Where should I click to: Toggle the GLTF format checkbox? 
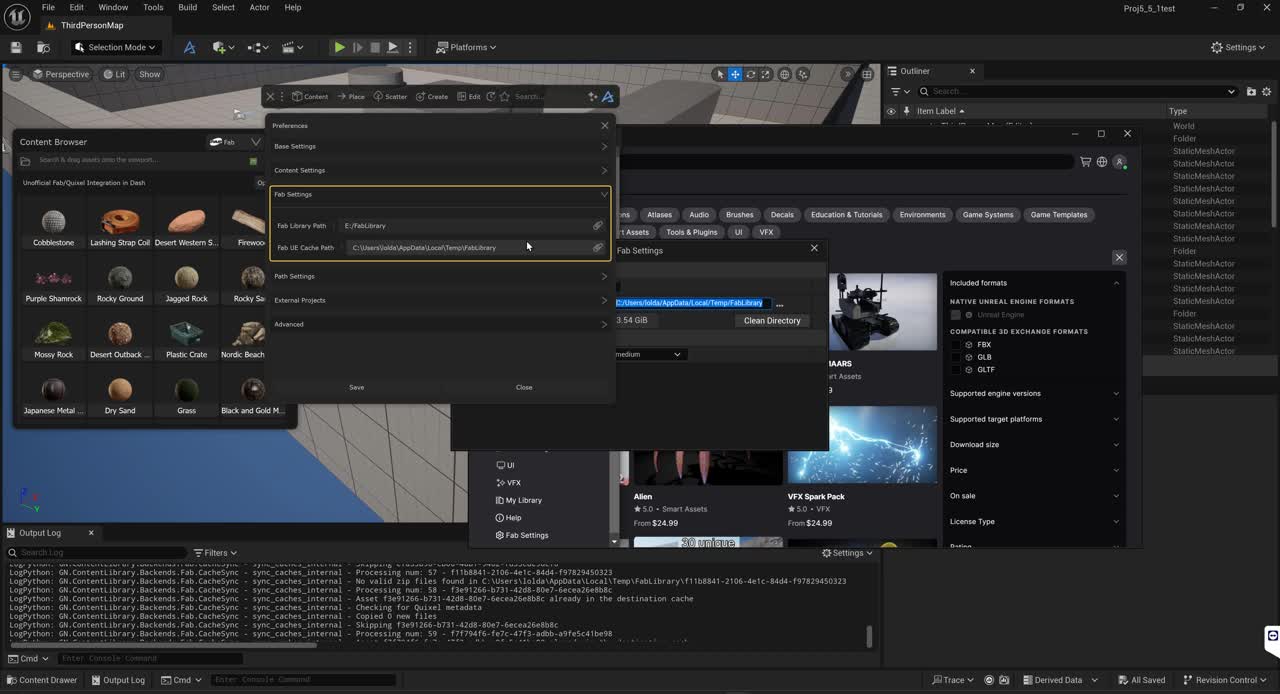(956, 369)
